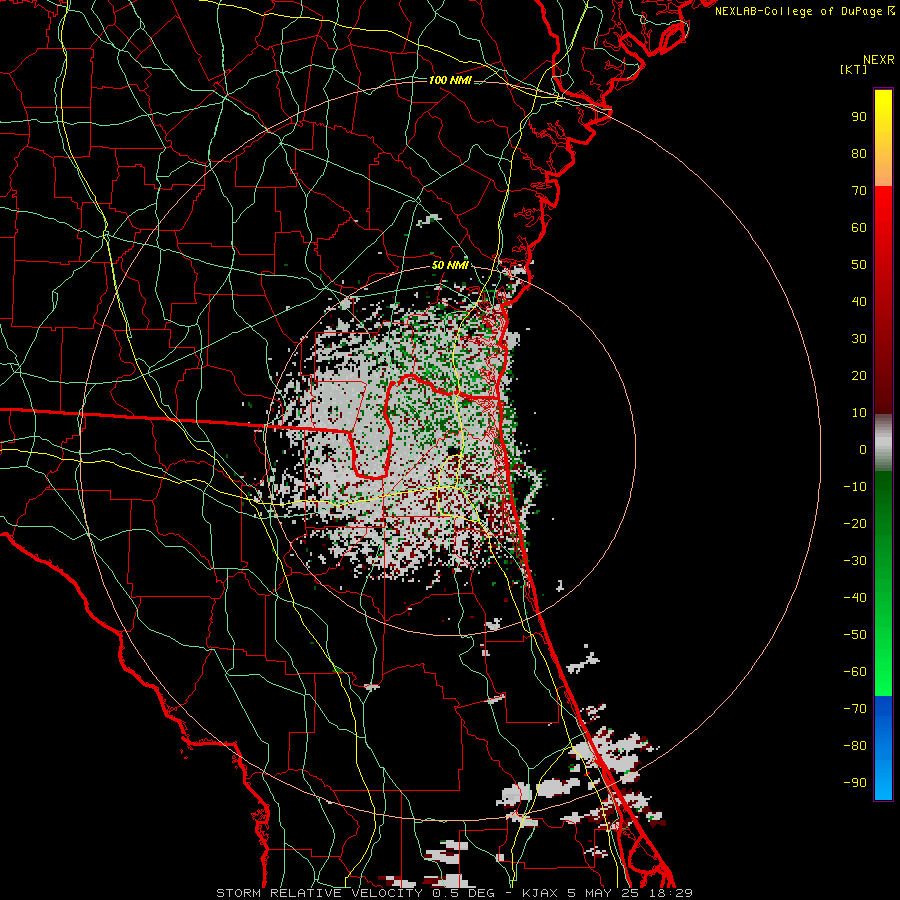
Task: Click the 50 NMI range ring label
Action: click(x=450, y=265)
